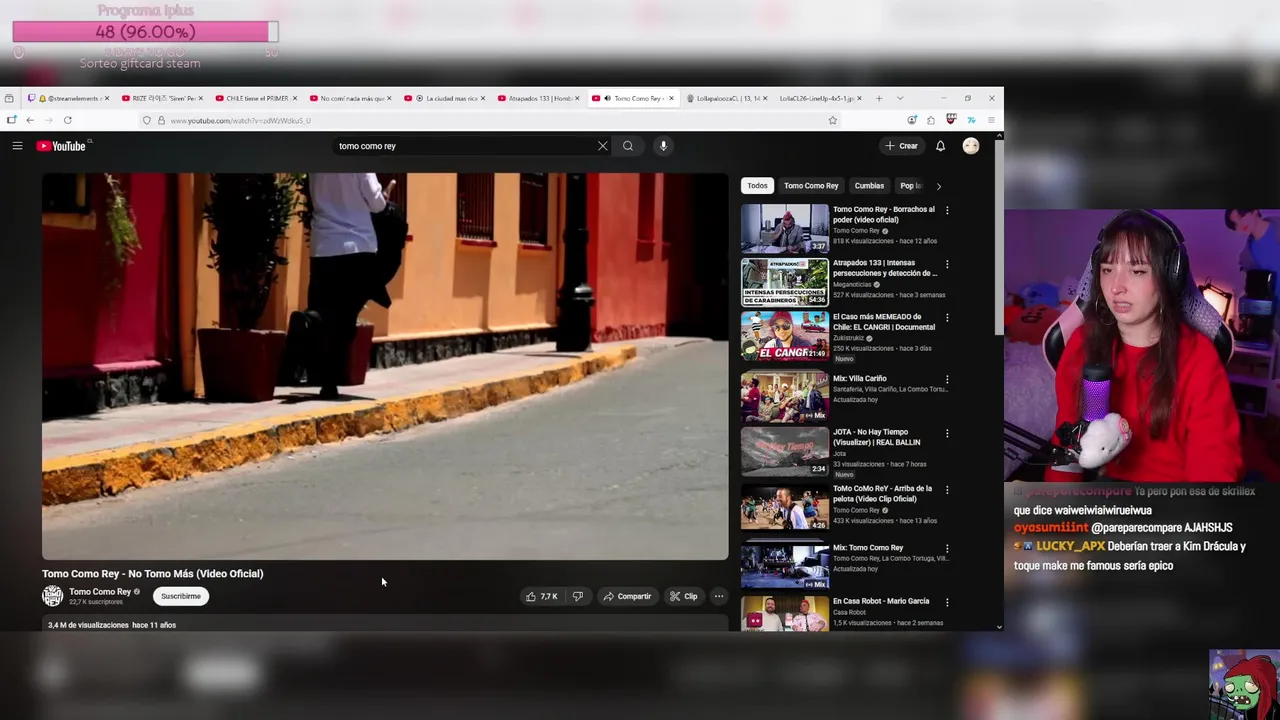
Task: Open the notifications bell on YouTube
Action: point(940,146)
